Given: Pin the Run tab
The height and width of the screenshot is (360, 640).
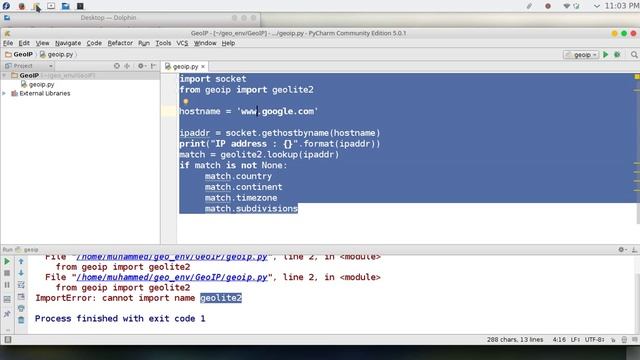Looking at the screenshot, I should point(7,313).
